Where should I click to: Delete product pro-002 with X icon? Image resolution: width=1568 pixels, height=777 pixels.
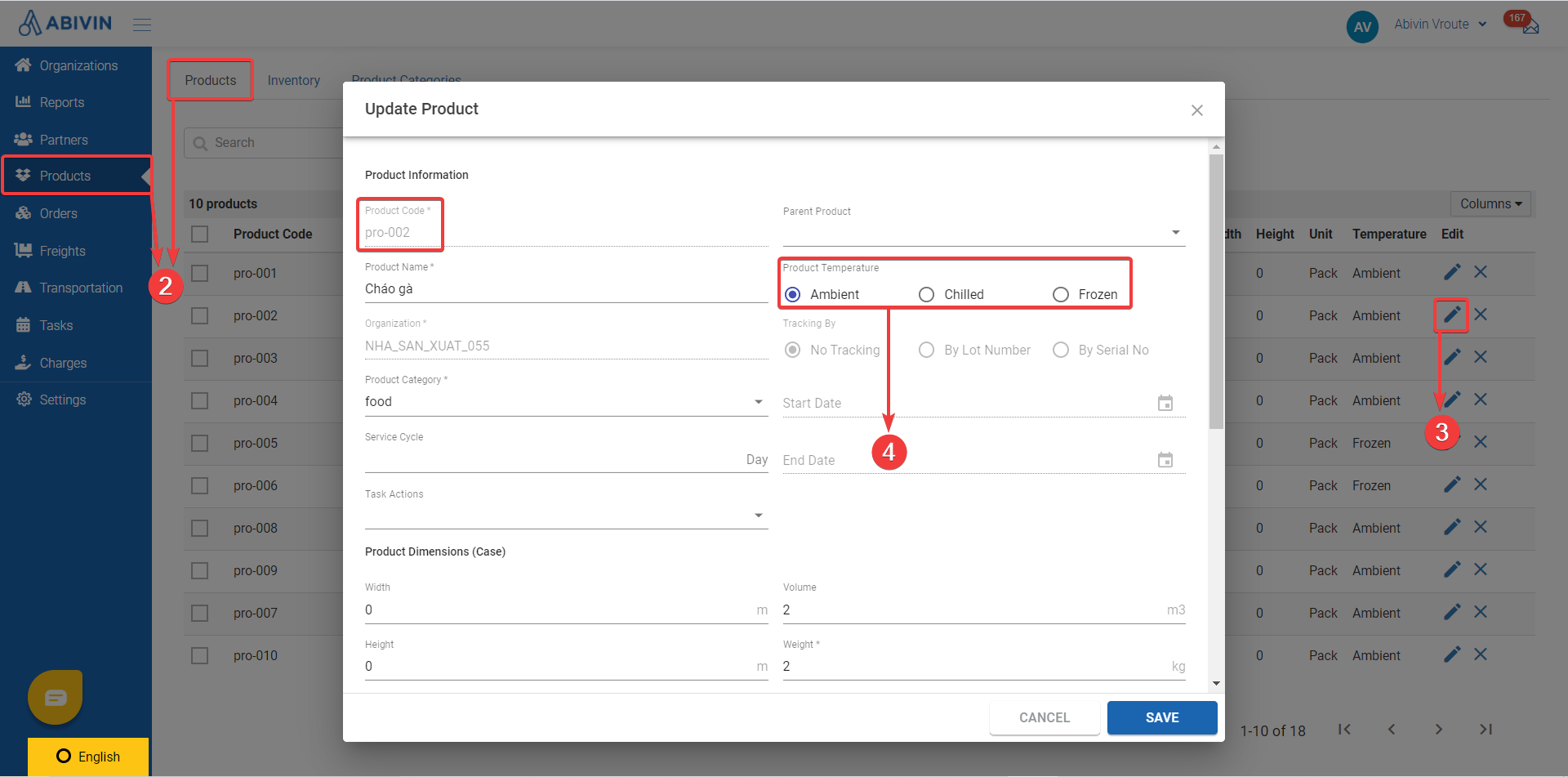(1481, 315)
